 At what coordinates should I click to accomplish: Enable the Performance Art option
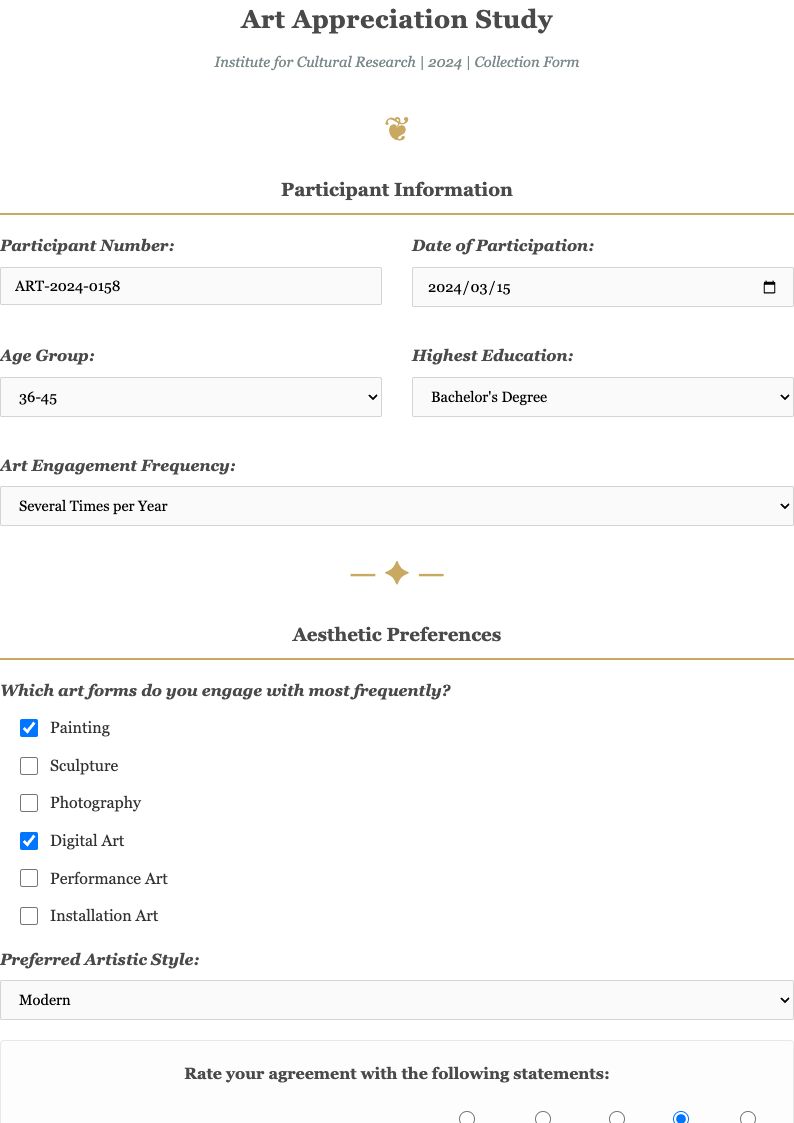[29, 878]
